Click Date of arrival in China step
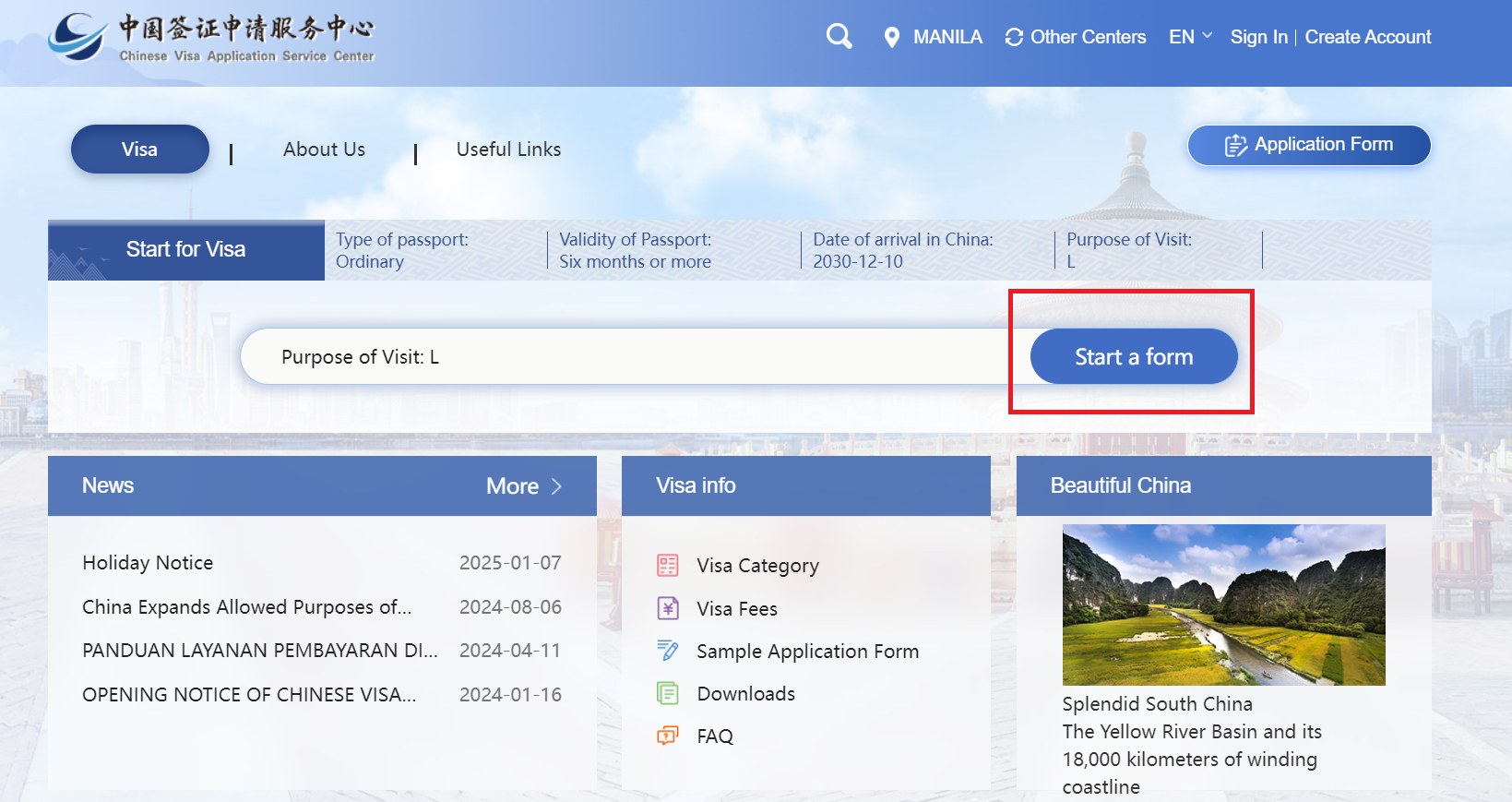The image size is (1512, 802). [x=903, y=250]
